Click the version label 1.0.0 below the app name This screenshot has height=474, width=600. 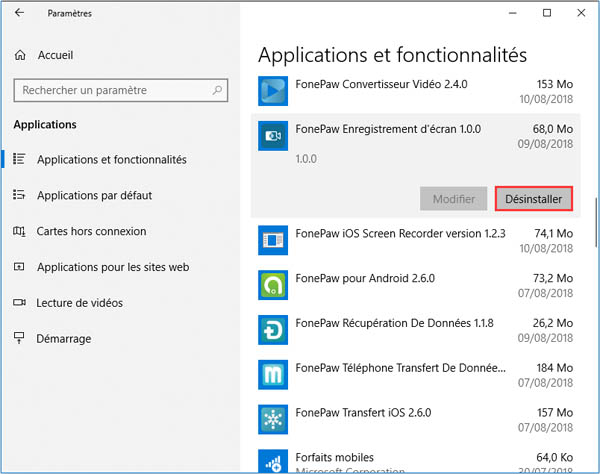point(306,159)
